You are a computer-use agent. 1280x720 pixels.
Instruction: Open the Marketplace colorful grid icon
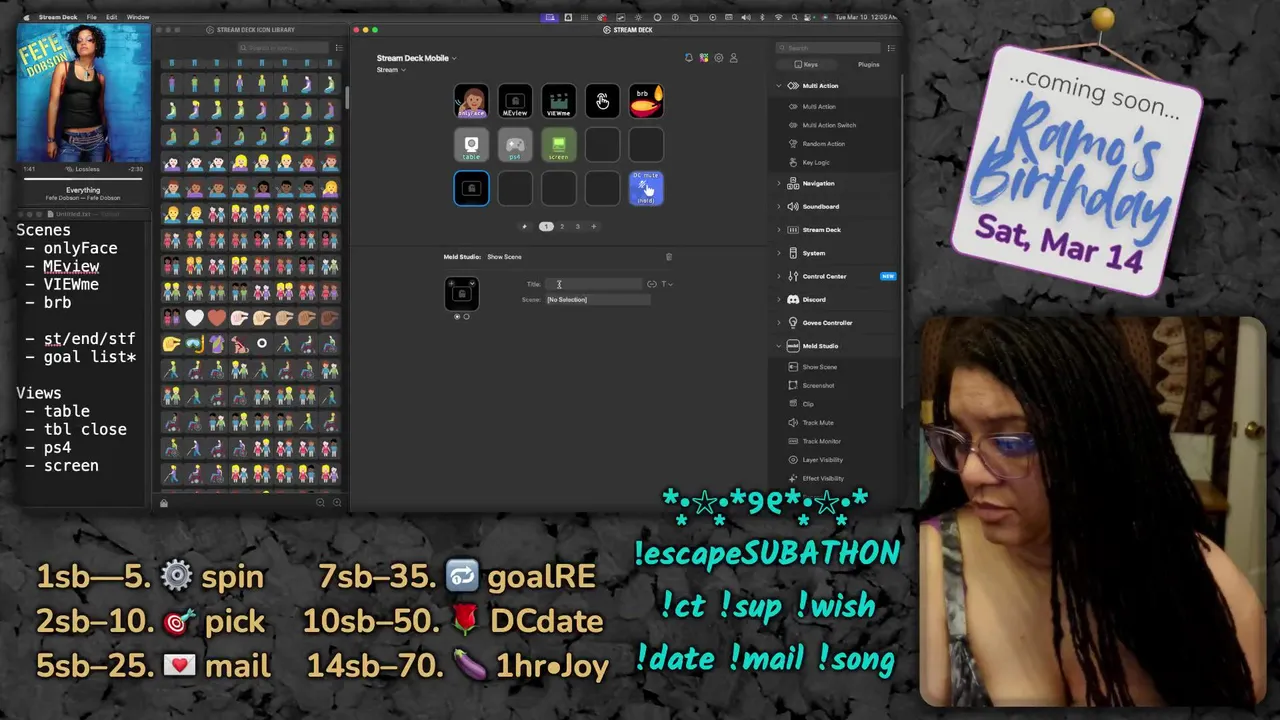pyautogui.click(x=704, y=58)
